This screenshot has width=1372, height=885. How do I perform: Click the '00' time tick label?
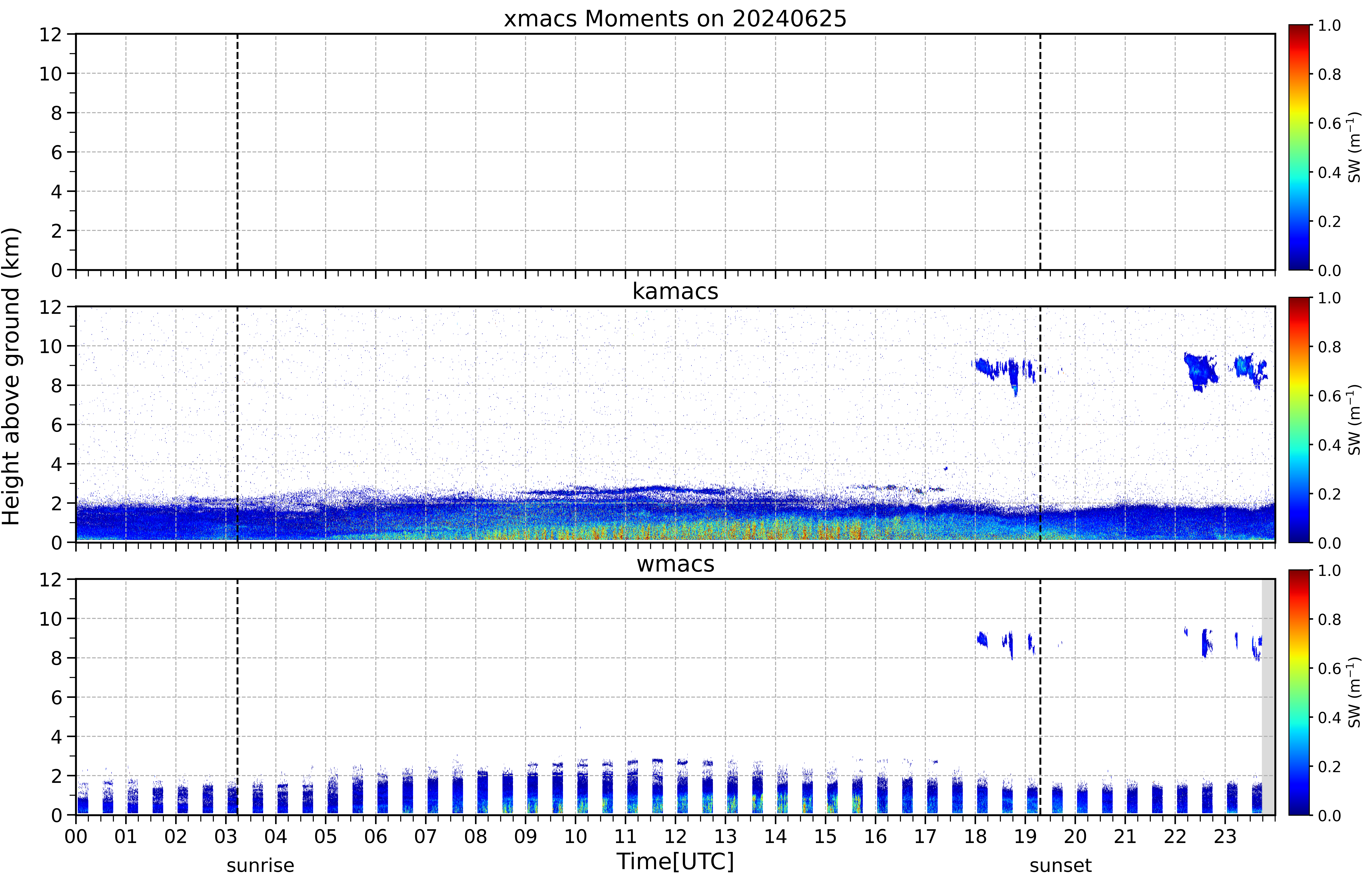(x=76, y=837)
